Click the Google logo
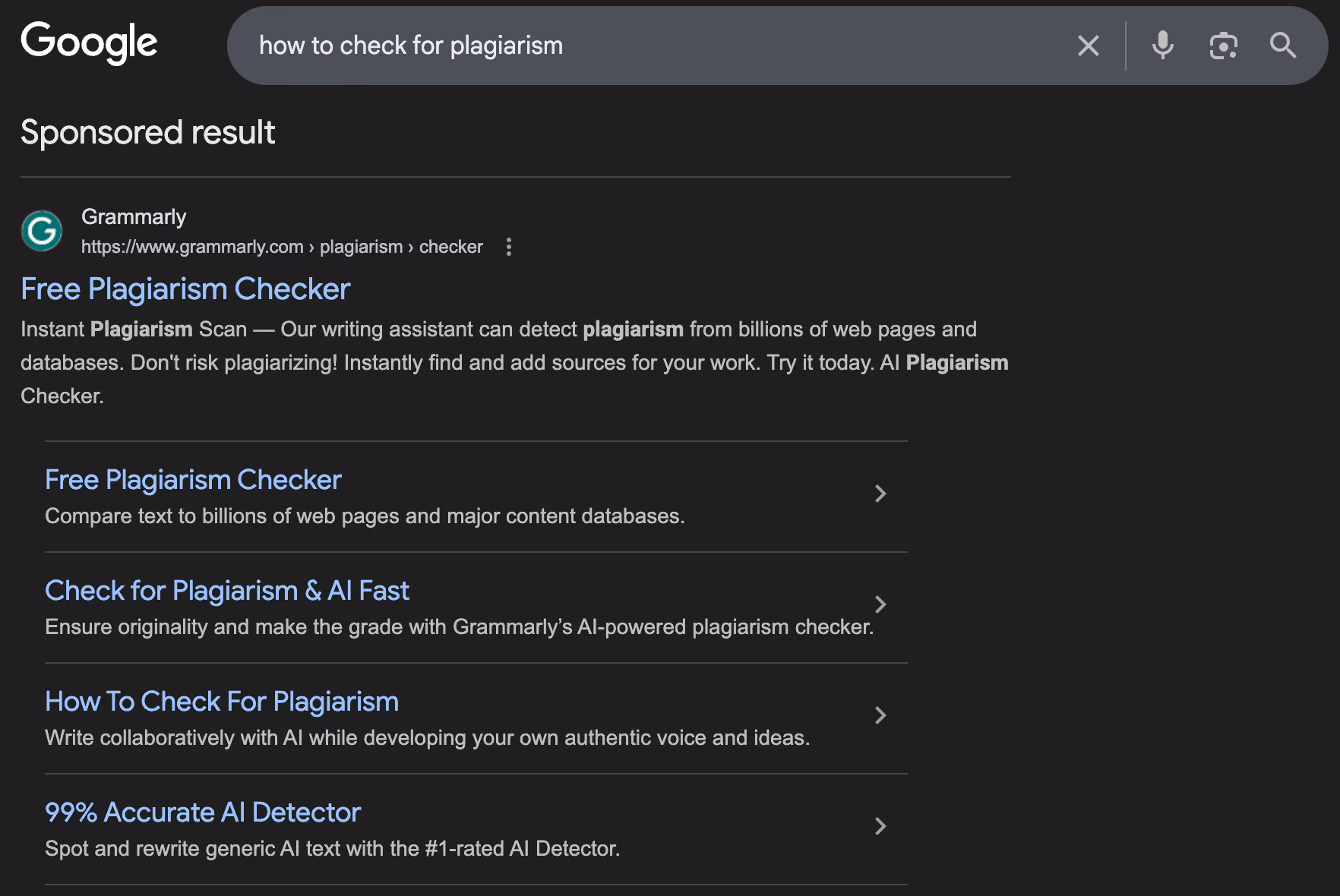1340x896 pixels. [x=89, y=43]
